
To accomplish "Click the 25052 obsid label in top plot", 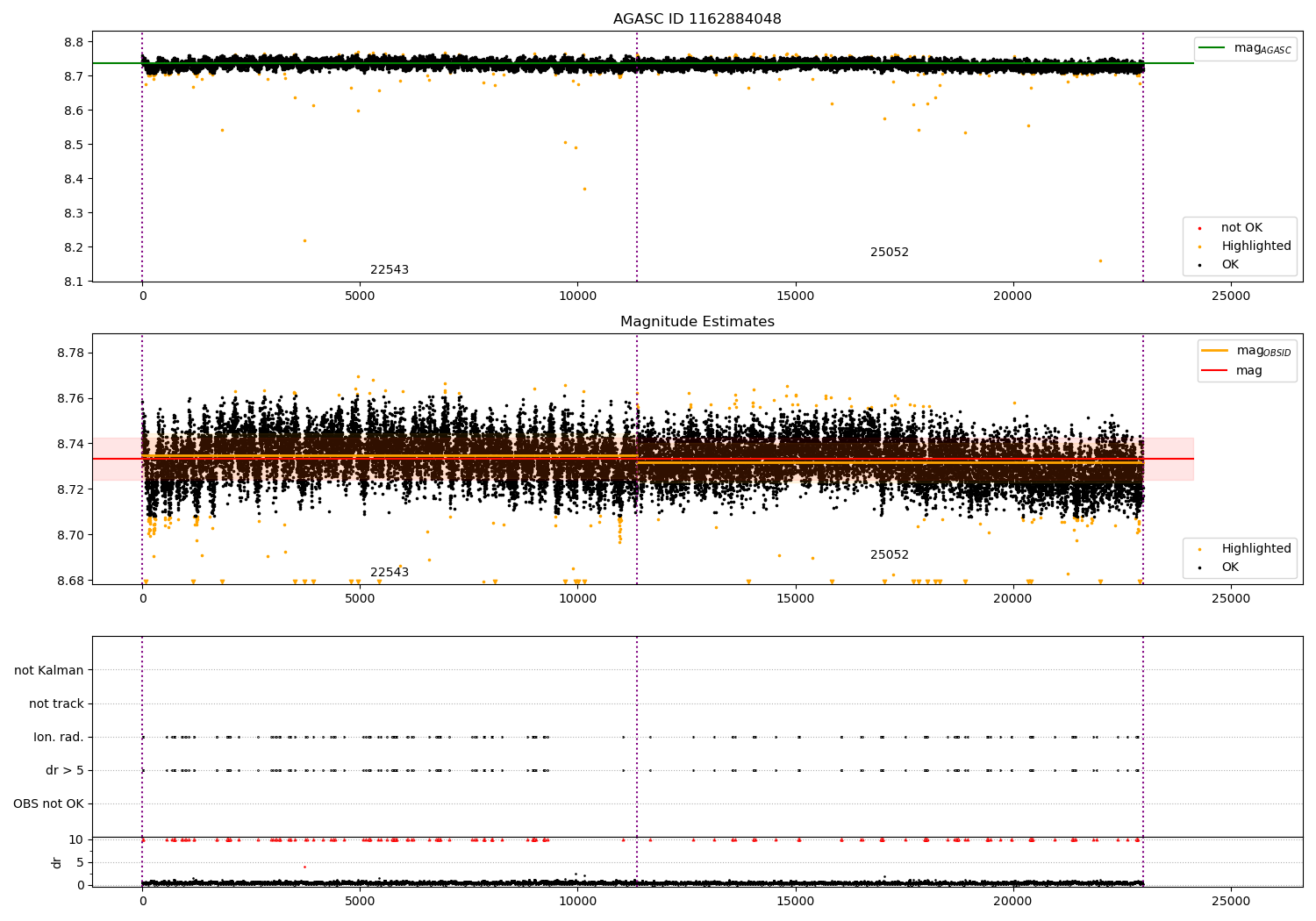I will [x=890, y=253].
